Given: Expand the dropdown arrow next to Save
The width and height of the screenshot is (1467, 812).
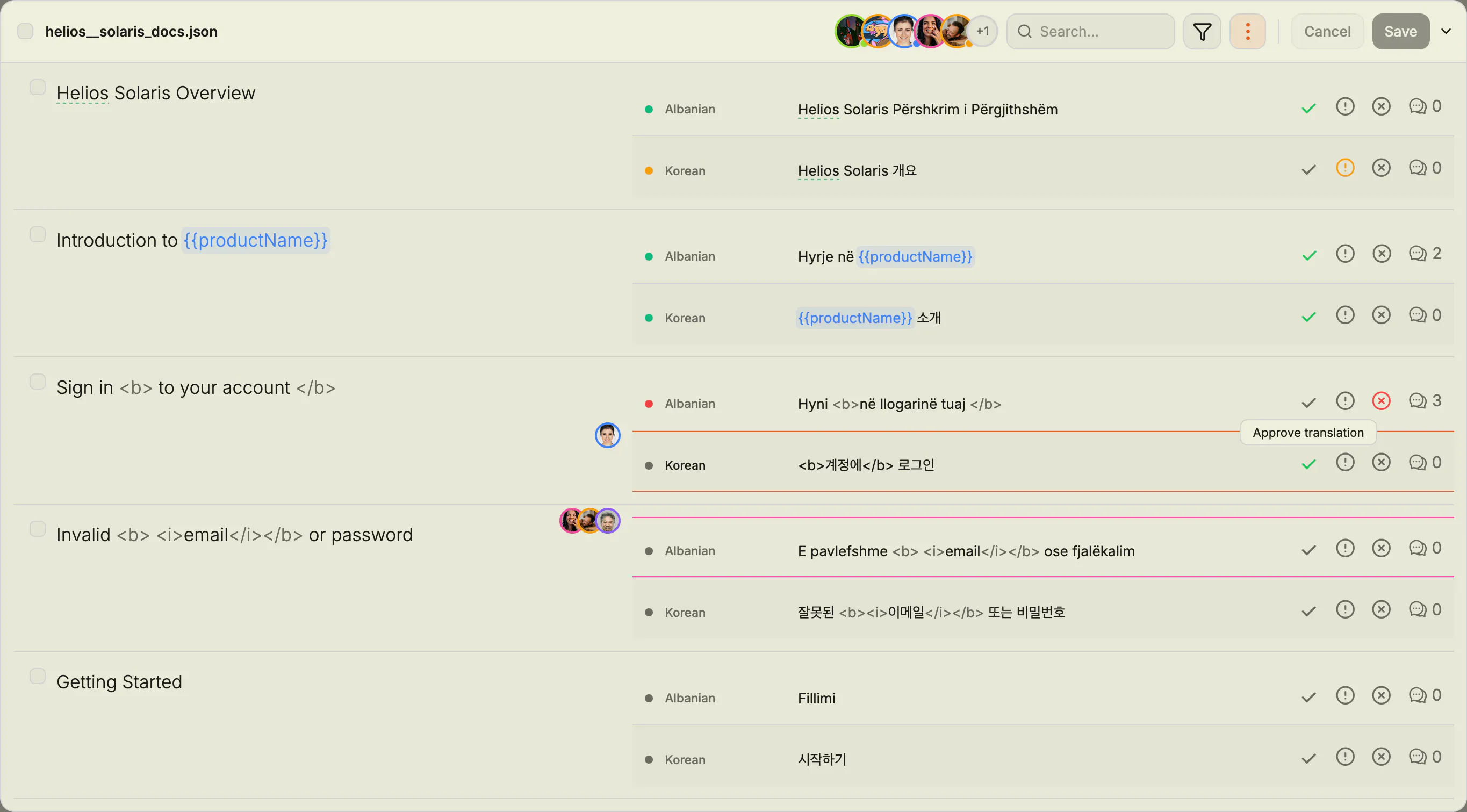Looking at the screenshot, I should (1446, 31).
